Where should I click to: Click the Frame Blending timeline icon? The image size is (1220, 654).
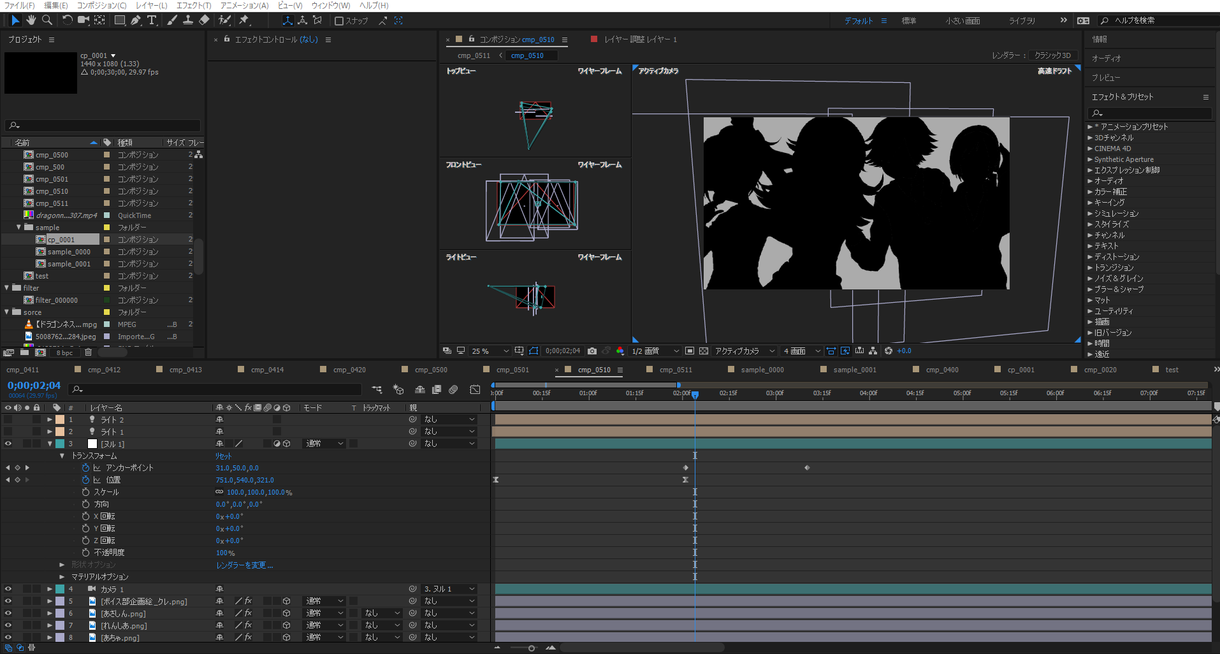437,389
